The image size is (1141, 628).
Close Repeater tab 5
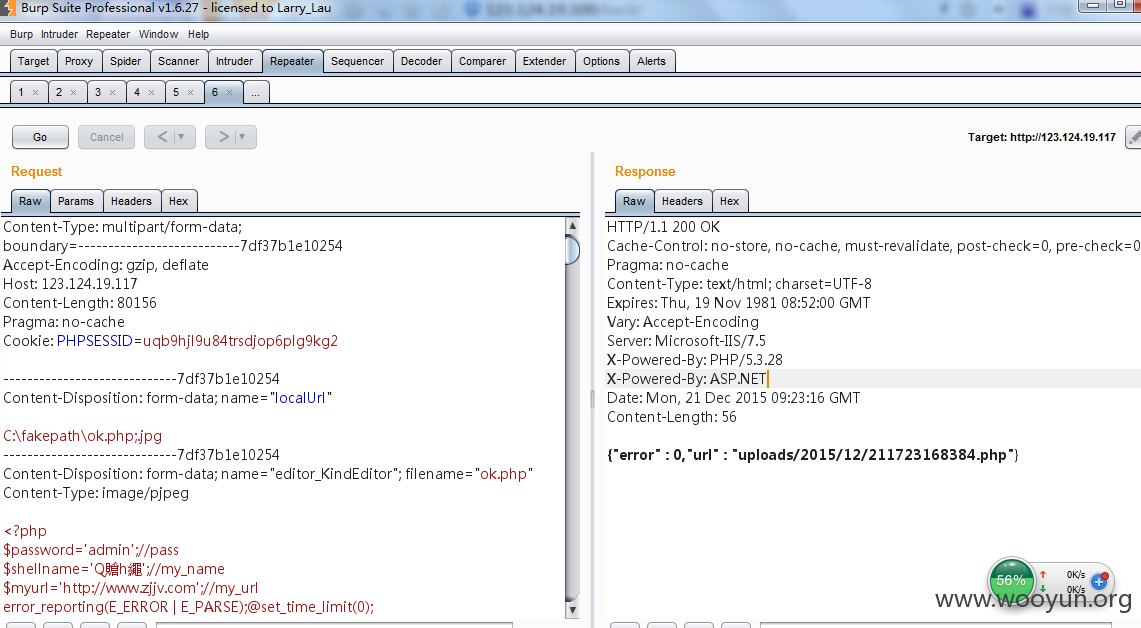click(190, 92)
